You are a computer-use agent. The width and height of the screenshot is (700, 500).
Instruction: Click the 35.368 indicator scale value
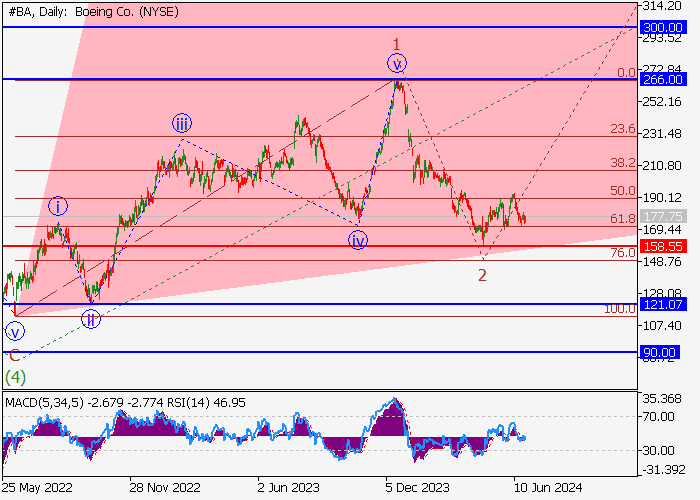662,399
